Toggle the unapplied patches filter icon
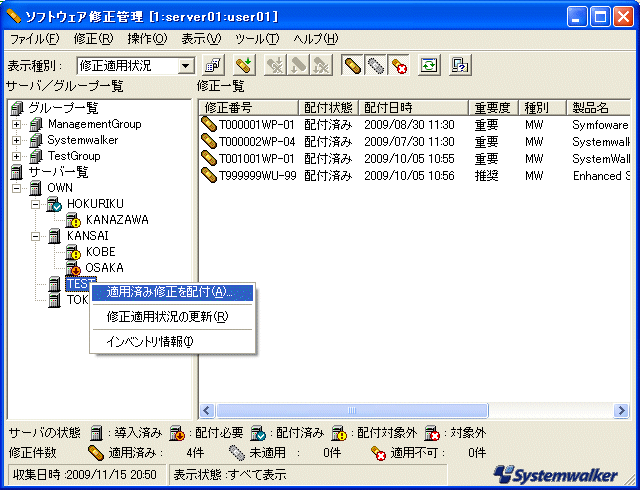Image resolution: width=640 pixels, height=490 pixels. point(376,65)
